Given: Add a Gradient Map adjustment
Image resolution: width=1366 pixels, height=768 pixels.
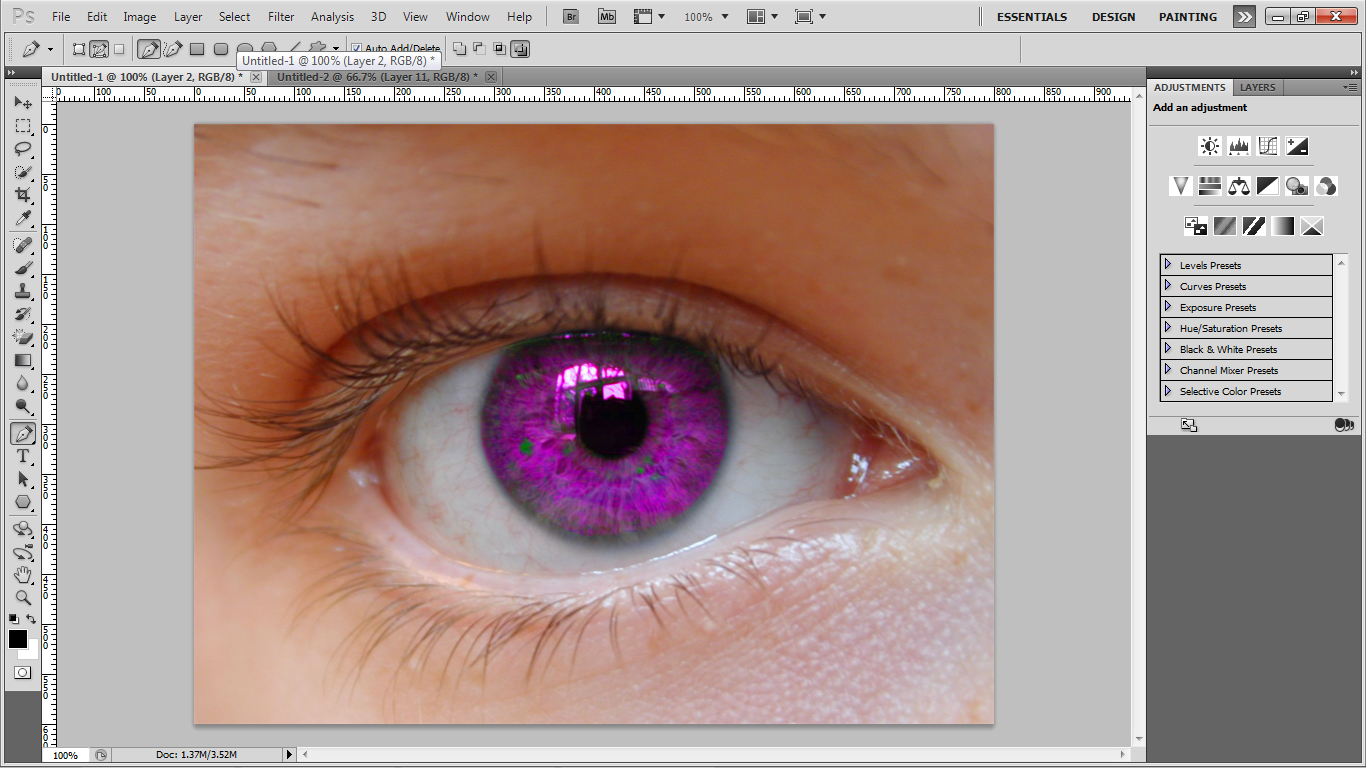Looking at the screenshot, I should [x=1283, y=226].
